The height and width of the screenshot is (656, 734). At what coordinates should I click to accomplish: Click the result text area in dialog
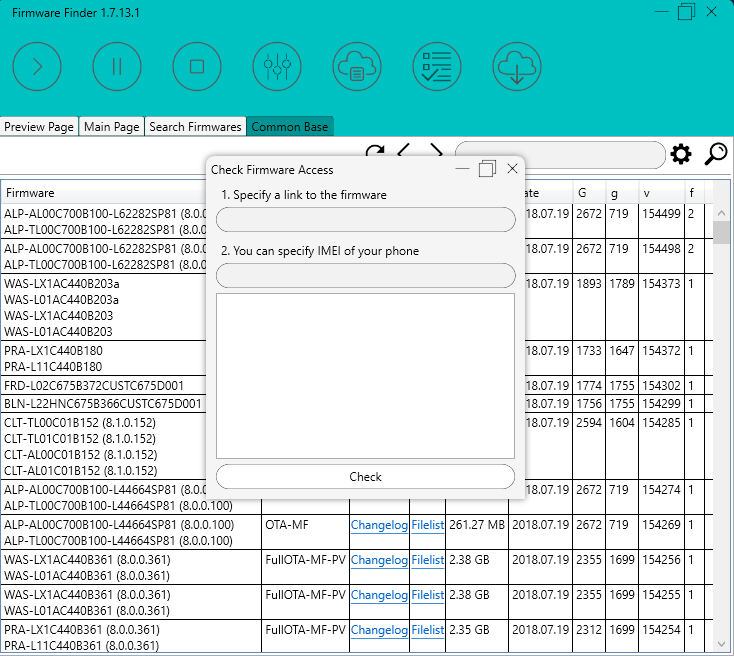(366, 376)
